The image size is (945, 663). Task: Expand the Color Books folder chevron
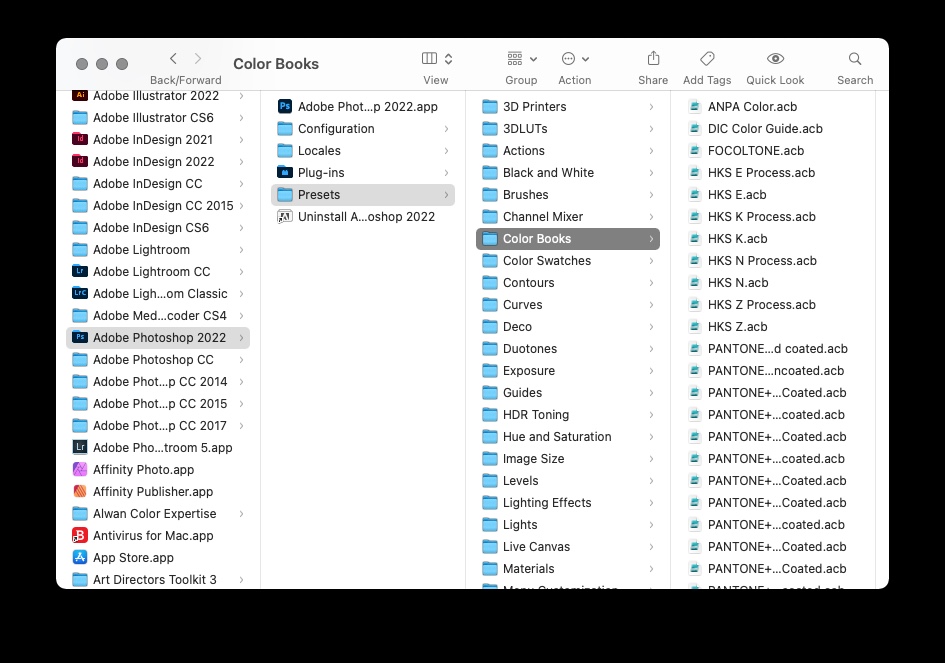651,239
